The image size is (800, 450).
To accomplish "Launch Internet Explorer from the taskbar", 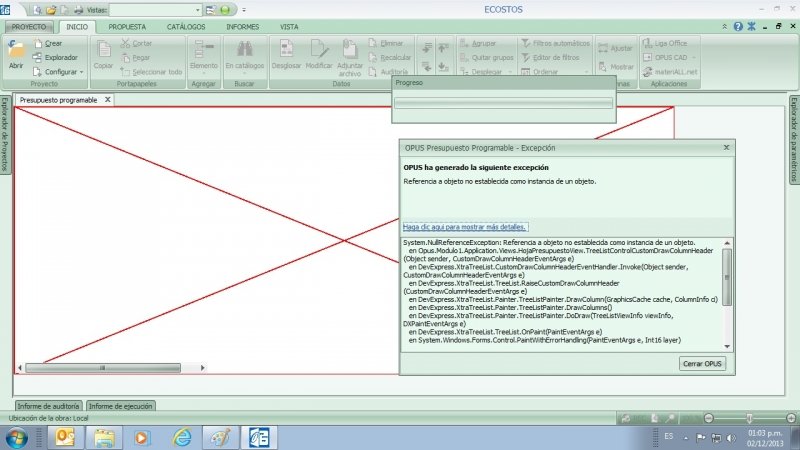I will tap(182, 437).
